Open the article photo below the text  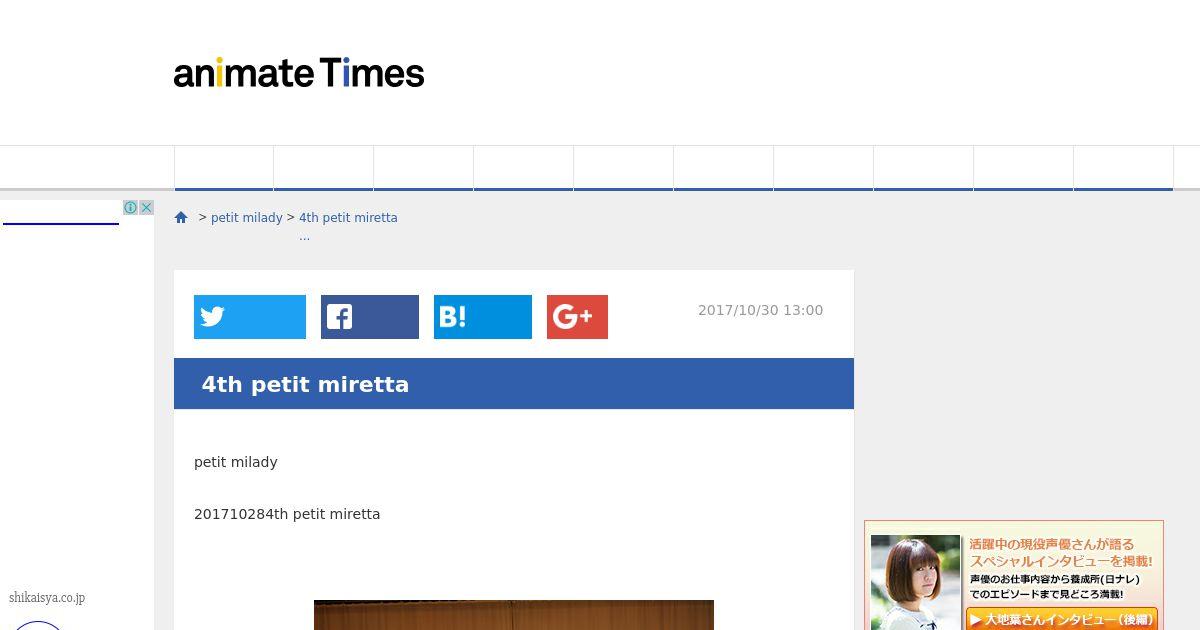pos(514,615)
